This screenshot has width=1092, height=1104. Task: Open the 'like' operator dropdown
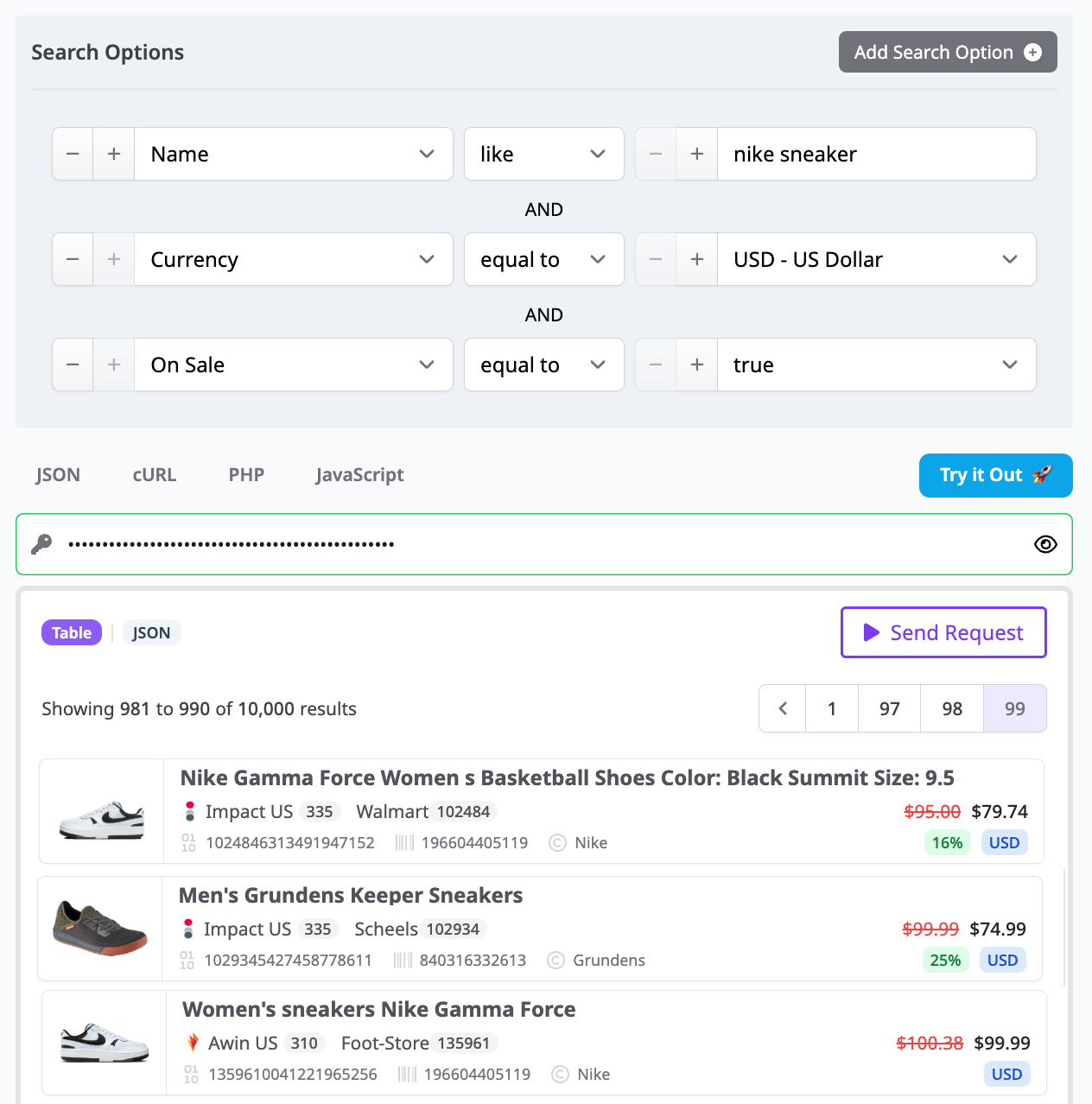544,154
